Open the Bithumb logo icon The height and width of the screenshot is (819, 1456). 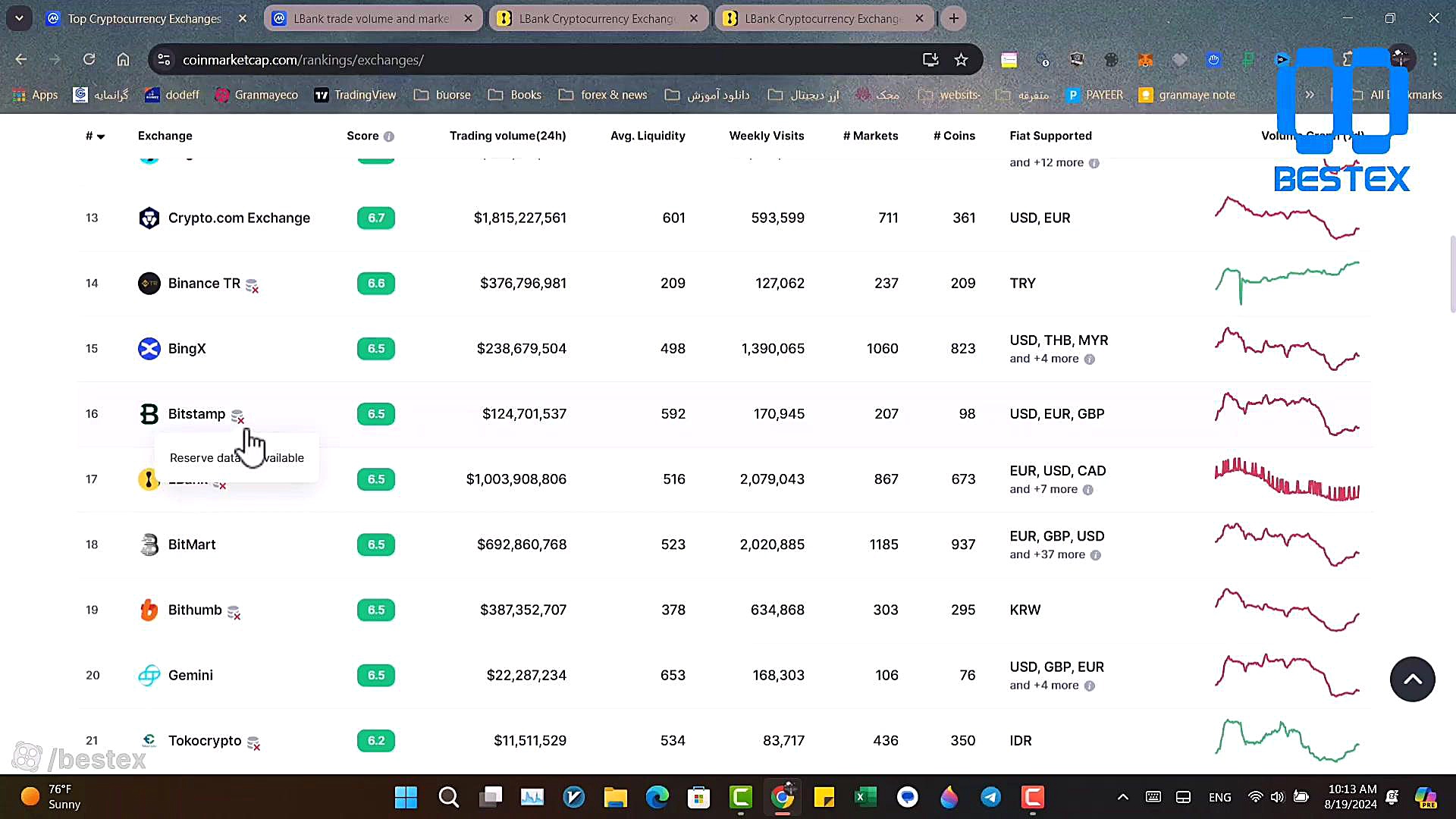tap(149, 610)
